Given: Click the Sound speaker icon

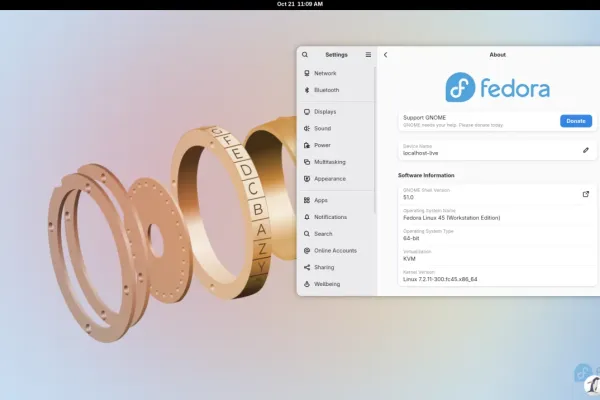Looking at the screenshot, I should tap(307, 129).
